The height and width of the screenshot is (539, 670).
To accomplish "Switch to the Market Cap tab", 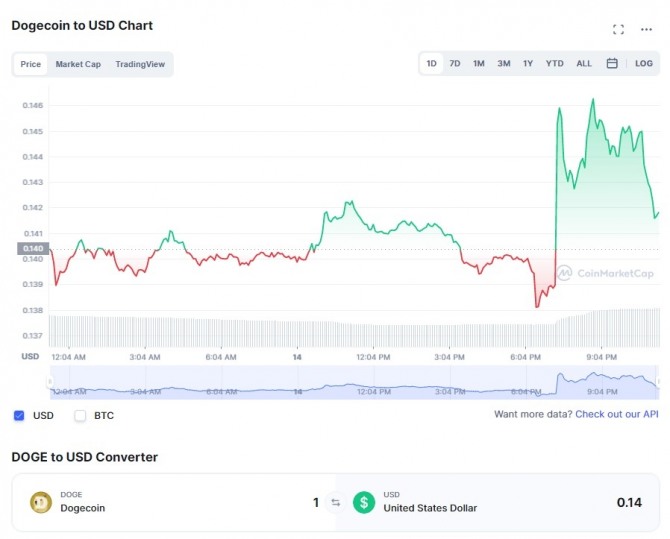I will point(78,65).
